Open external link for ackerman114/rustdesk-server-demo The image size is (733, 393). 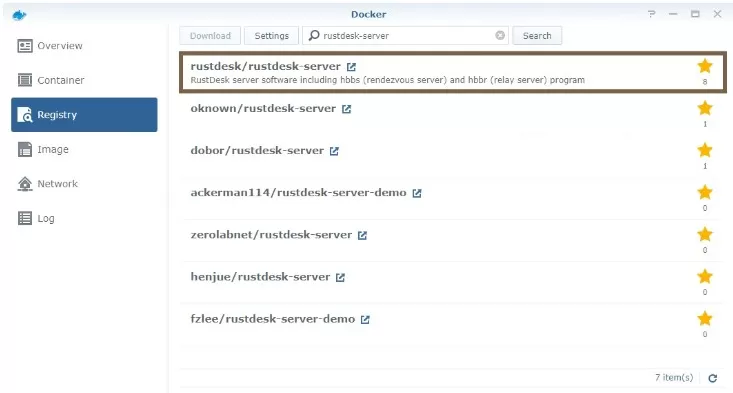417,193
